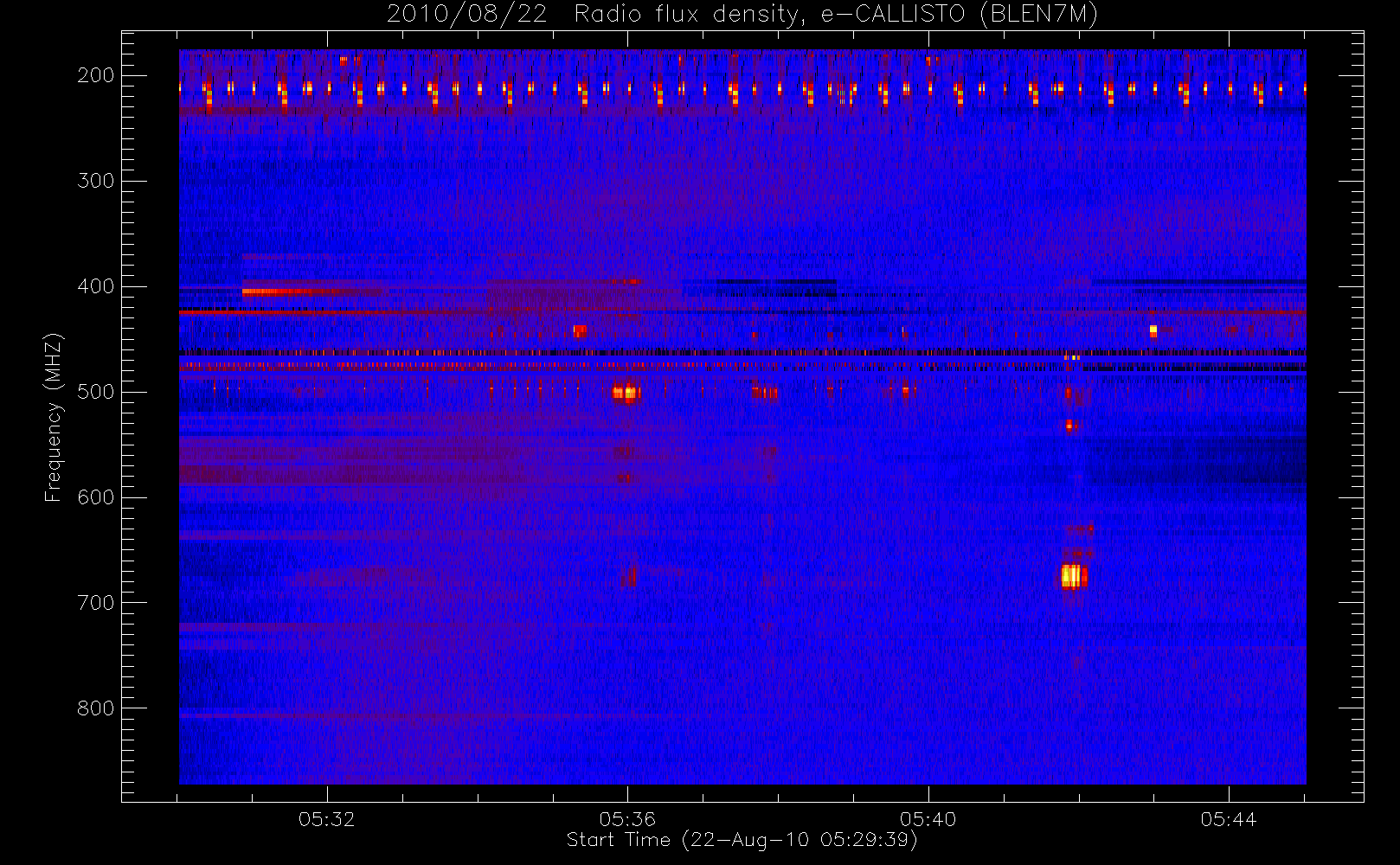Viewport: 1400px width, 865px height.
Task: Click the 800 frequency tick label
Action: coord(95,708)
